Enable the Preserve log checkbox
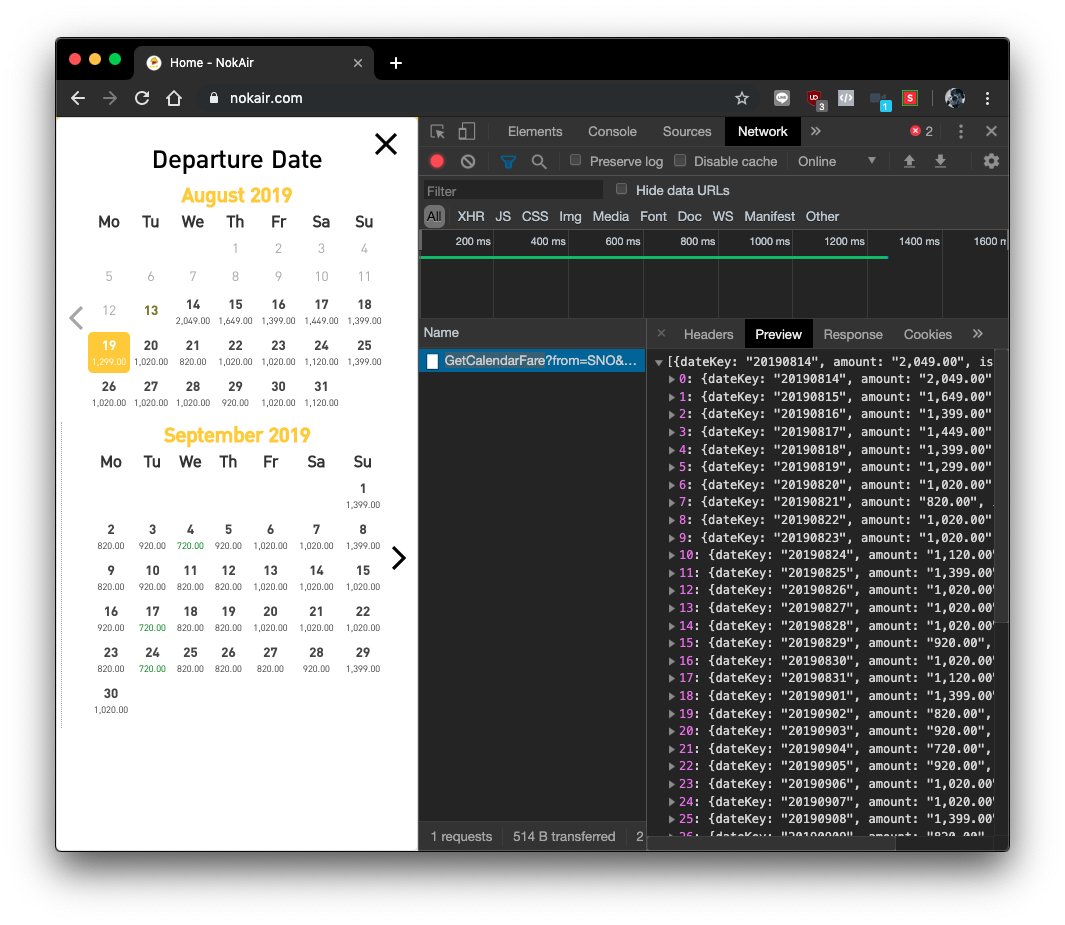 pos(575,160)
